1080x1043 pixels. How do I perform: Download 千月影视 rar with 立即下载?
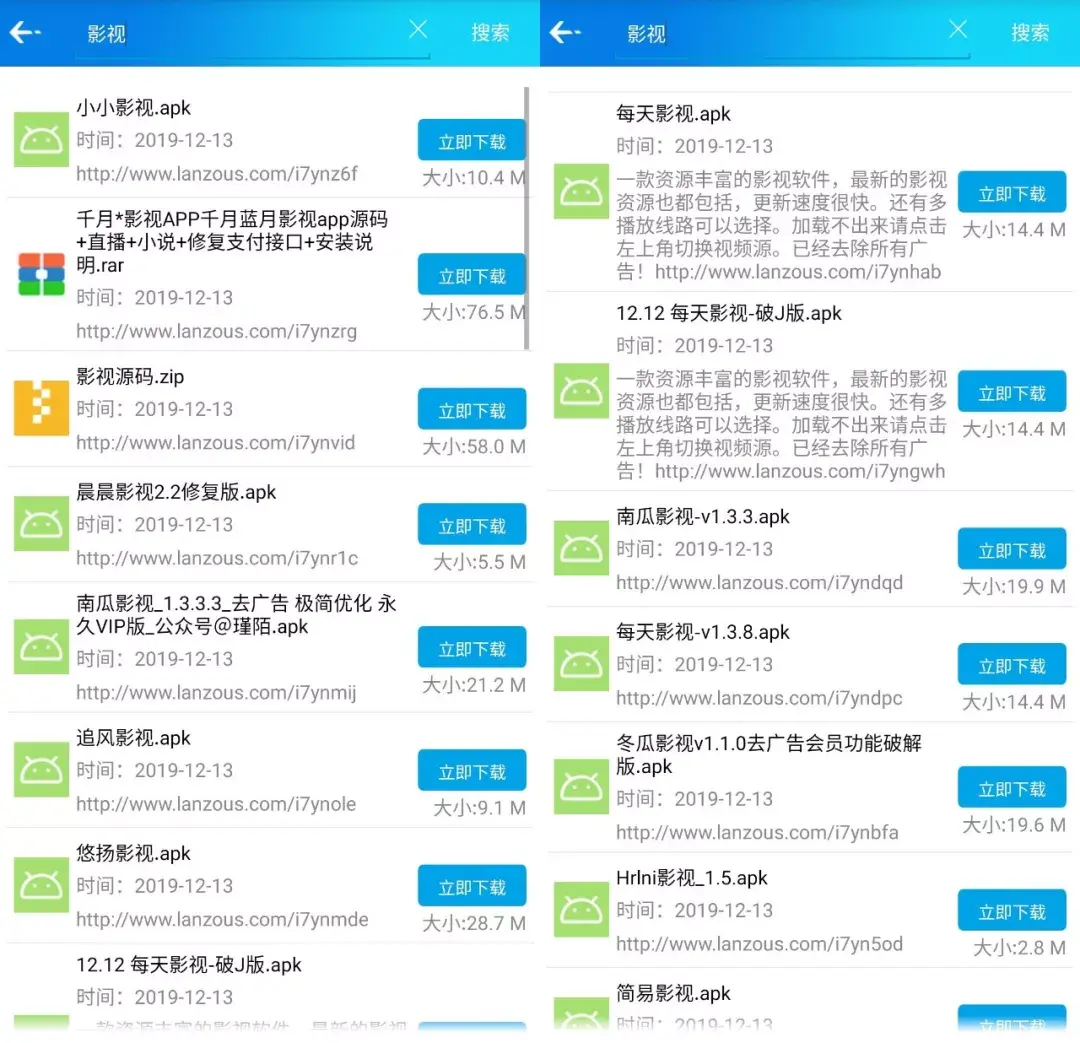(472, 274)
